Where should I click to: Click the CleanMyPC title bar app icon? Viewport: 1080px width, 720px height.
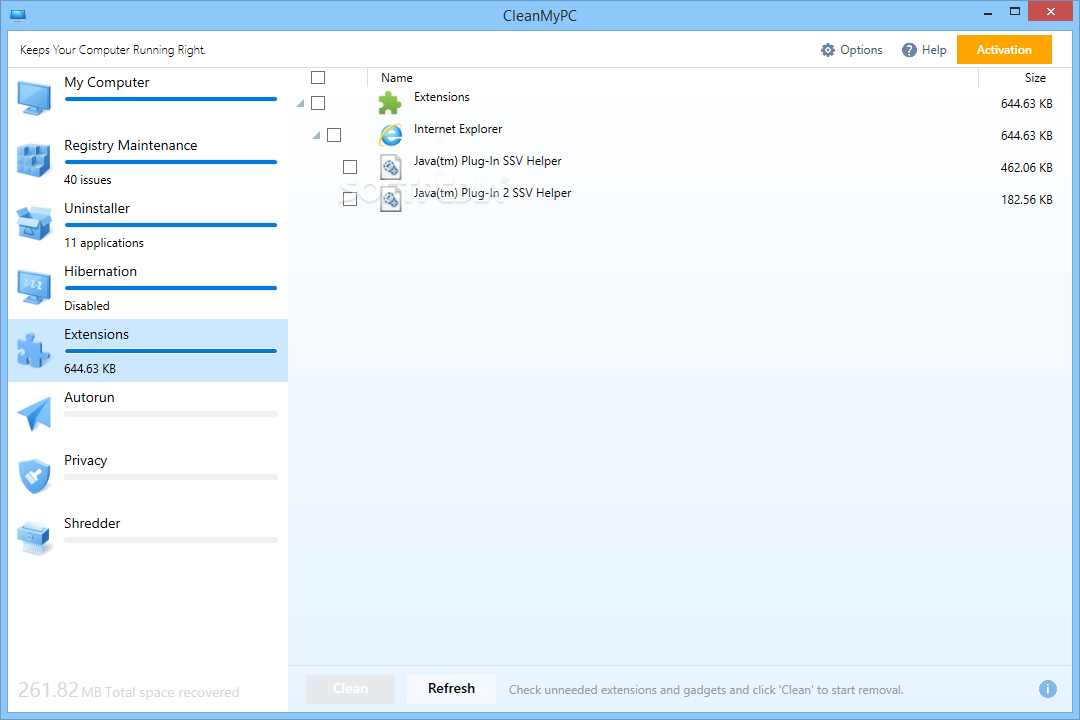[x=18, y=15]
